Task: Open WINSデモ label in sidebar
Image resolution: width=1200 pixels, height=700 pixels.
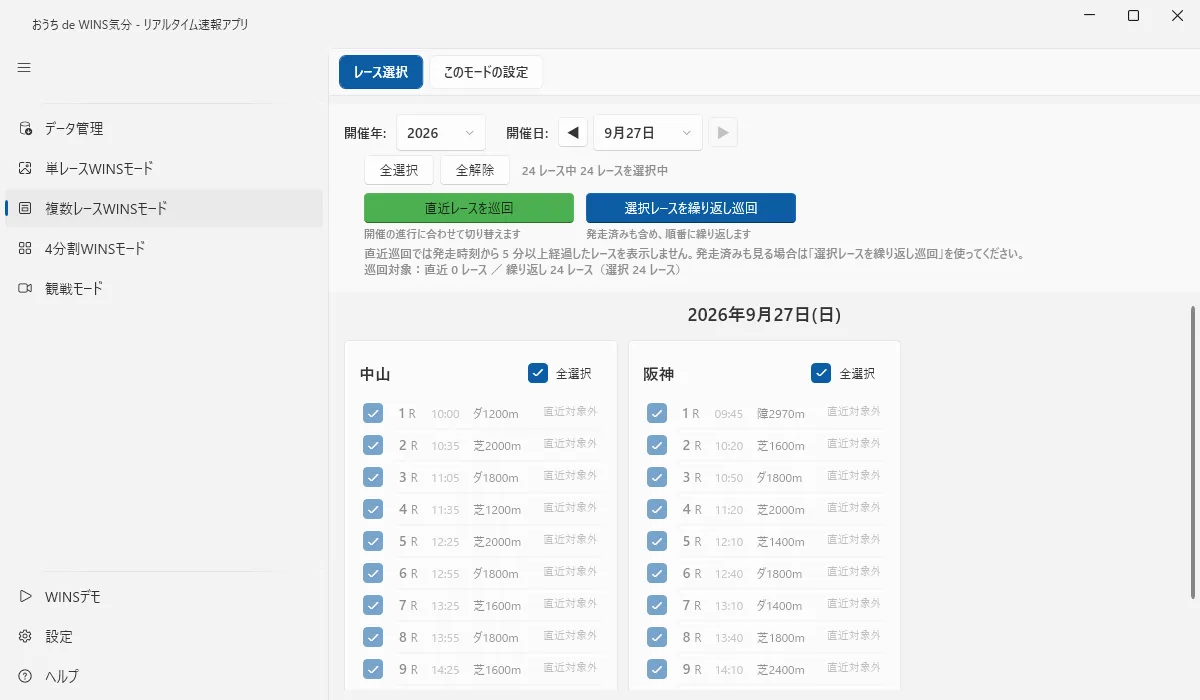Action: (x=73, y=597)
